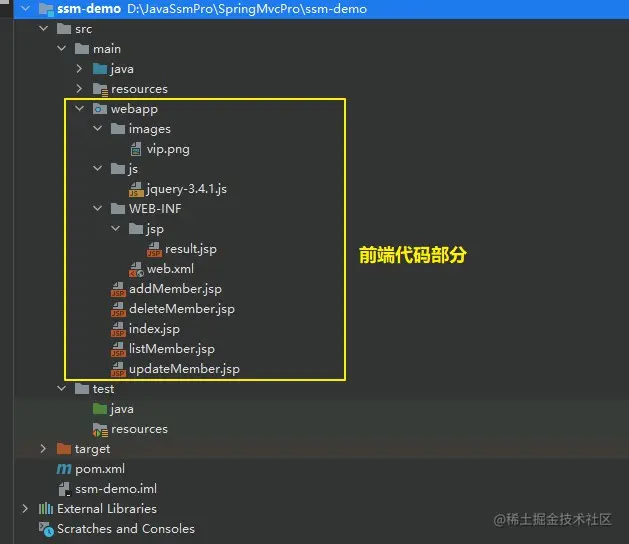Click the updateMember.jsp file icon

point(118,369)
